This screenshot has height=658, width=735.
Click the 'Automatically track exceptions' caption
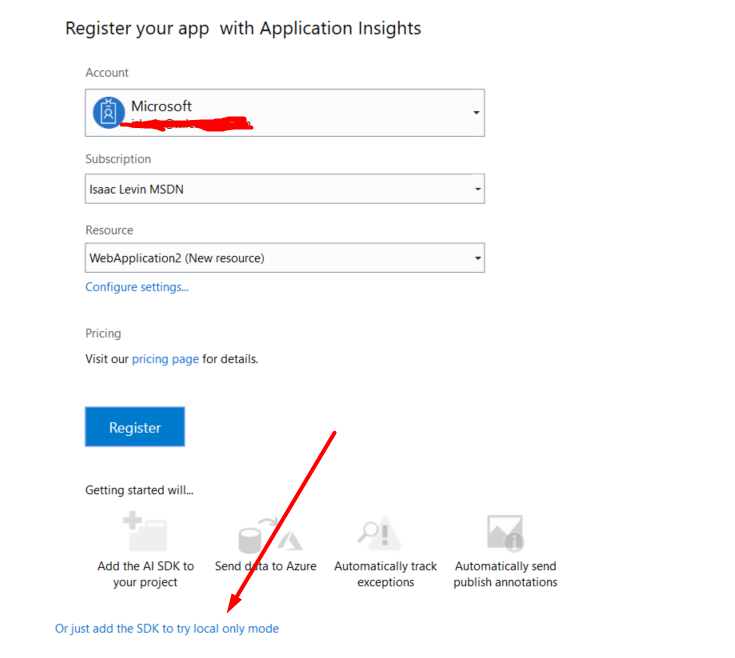pyautogui.click(x=385, y=574)
